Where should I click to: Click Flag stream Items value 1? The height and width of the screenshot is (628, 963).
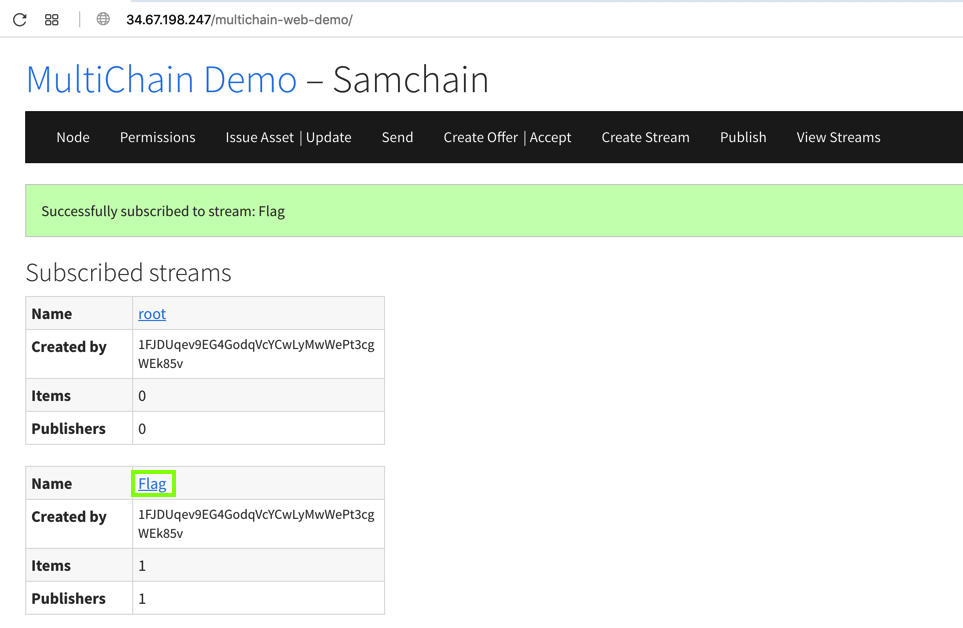[142, 565]
